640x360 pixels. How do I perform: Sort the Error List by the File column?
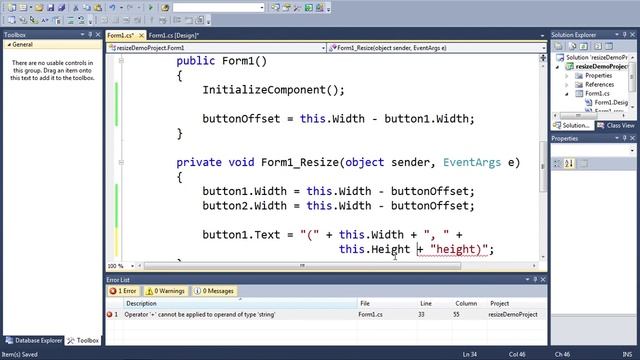(387, 303)
